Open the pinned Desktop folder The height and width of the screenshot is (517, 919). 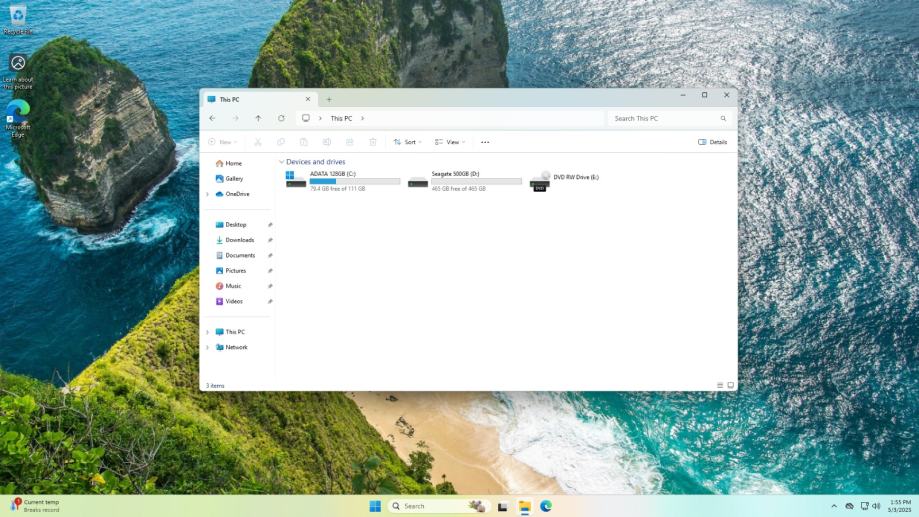[231, 225]
